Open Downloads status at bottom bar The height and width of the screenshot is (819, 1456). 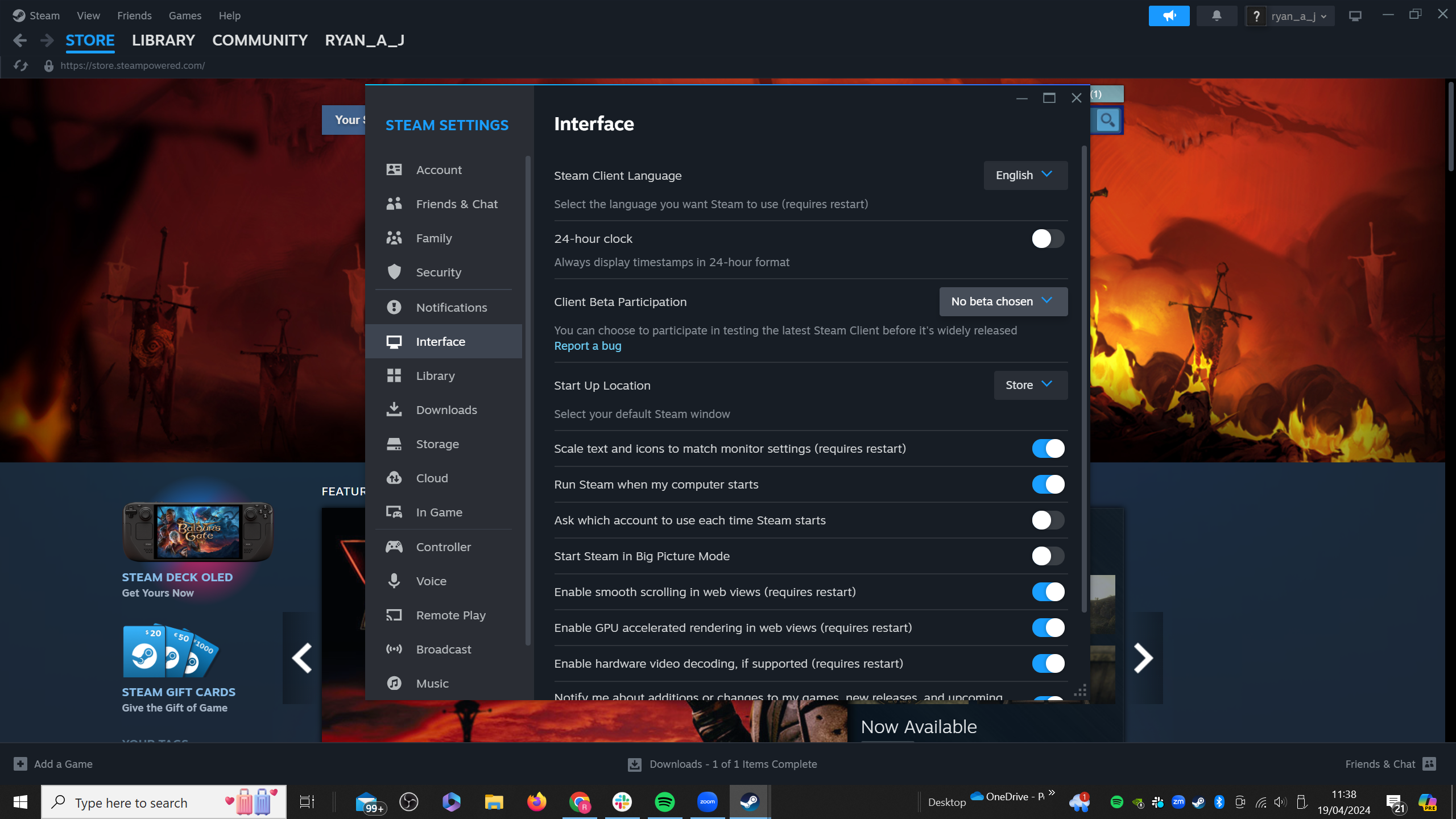point(722,764)
